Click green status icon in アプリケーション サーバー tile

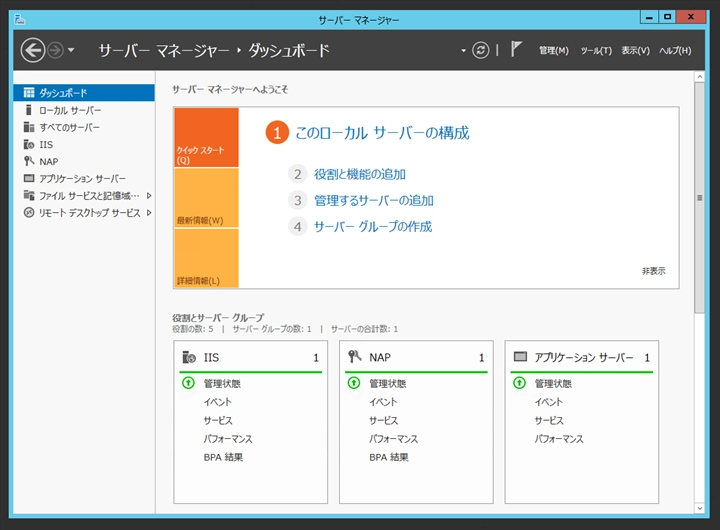click(x=519, y=383)
